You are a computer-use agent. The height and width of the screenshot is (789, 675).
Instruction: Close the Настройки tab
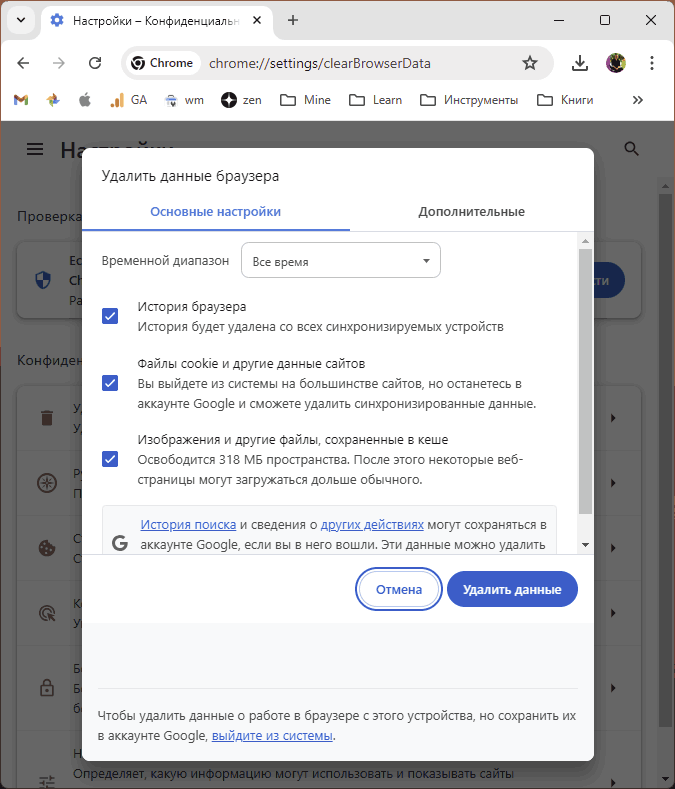point(257,20)
